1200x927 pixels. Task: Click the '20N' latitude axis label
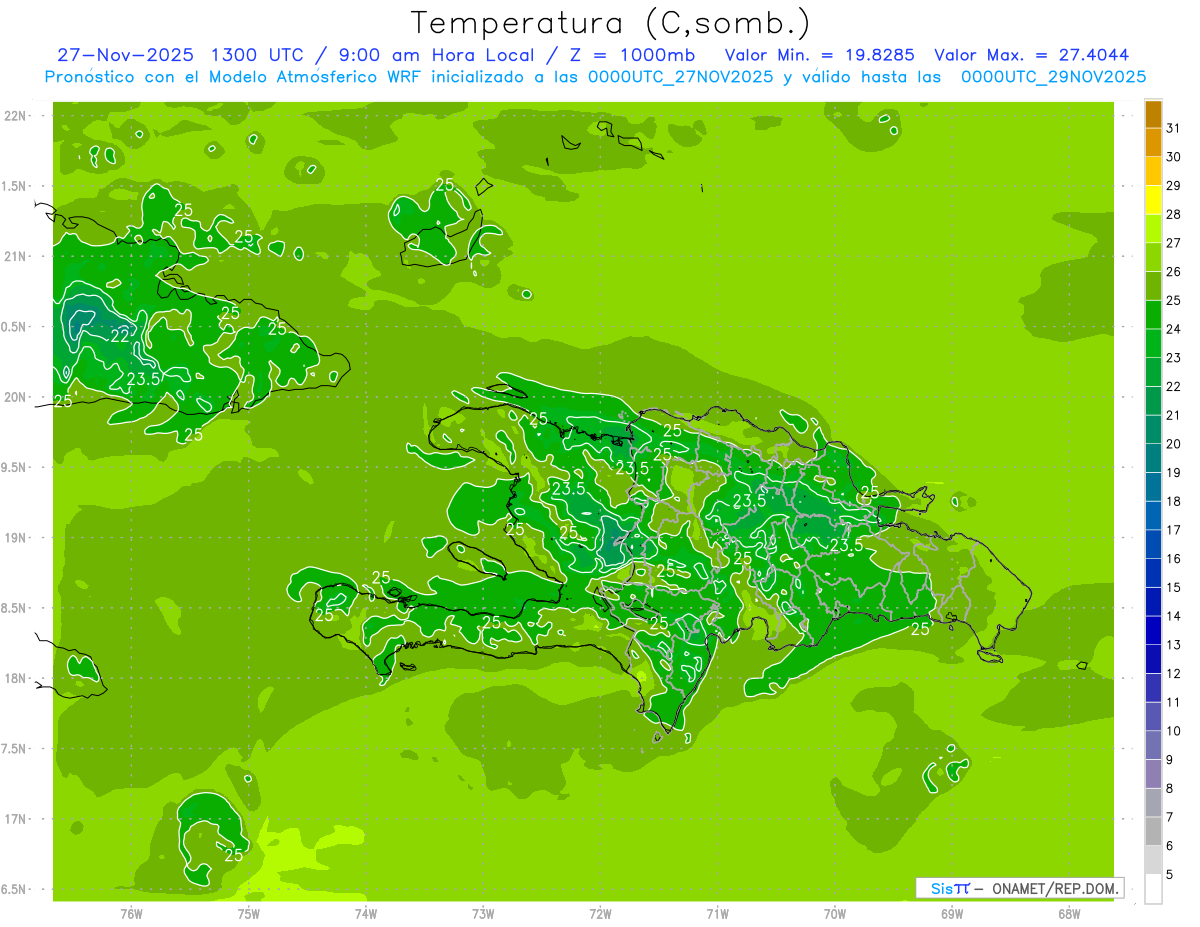click(14, 397)
